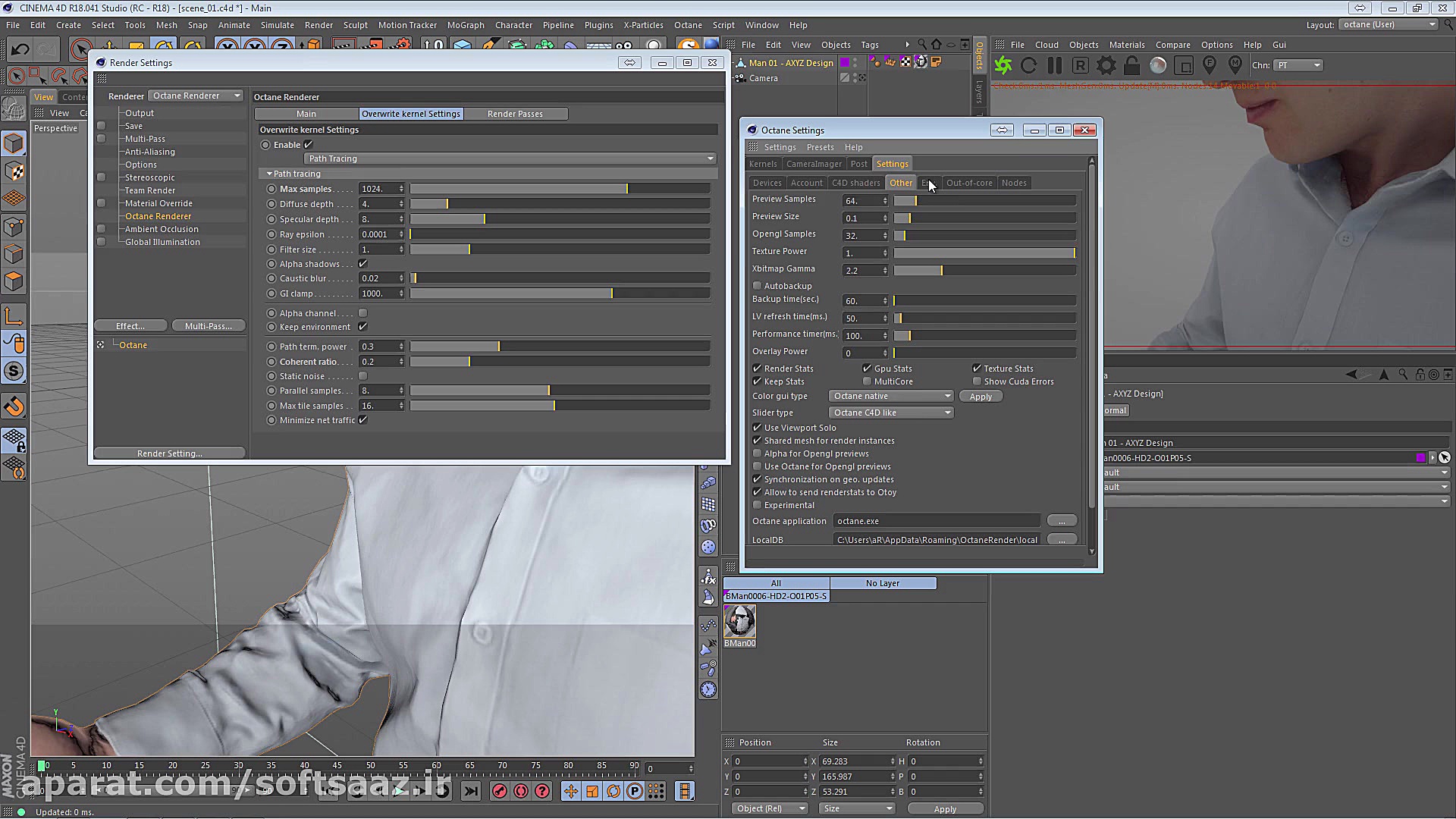Uncheck Synchronization on geo. updates
This screenshot has height=819, width=1456.
[757, 479]
